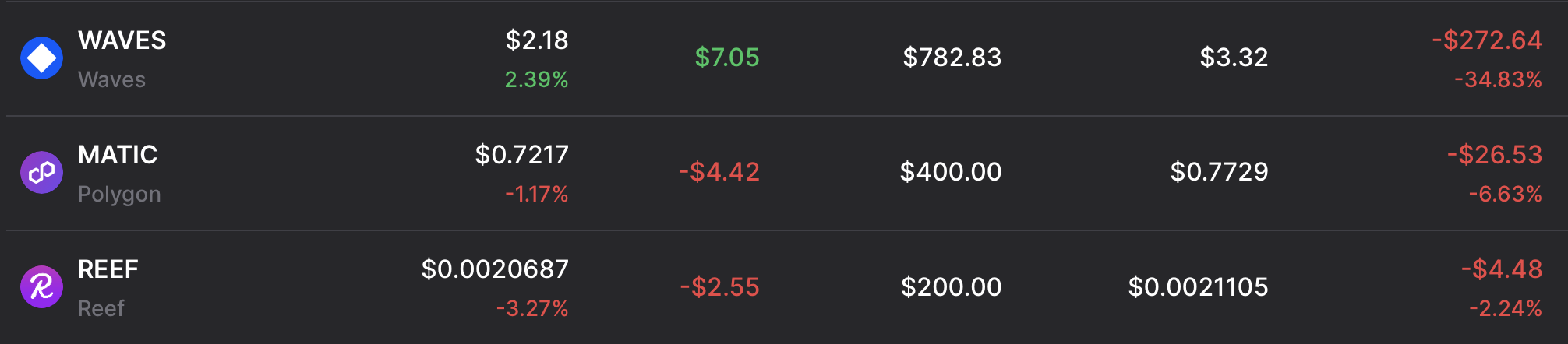
Task: Open the WAVES ticker name
Action: 122,40
